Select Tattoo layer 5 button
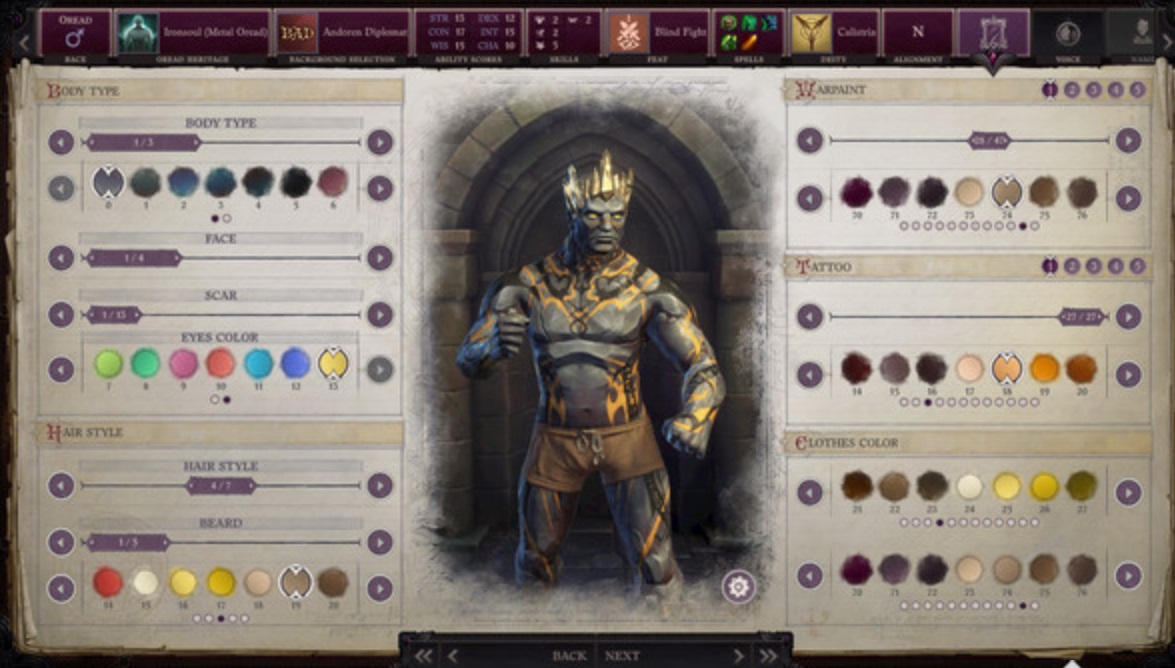This screenshot has width=1175, height=668. 1138,266
